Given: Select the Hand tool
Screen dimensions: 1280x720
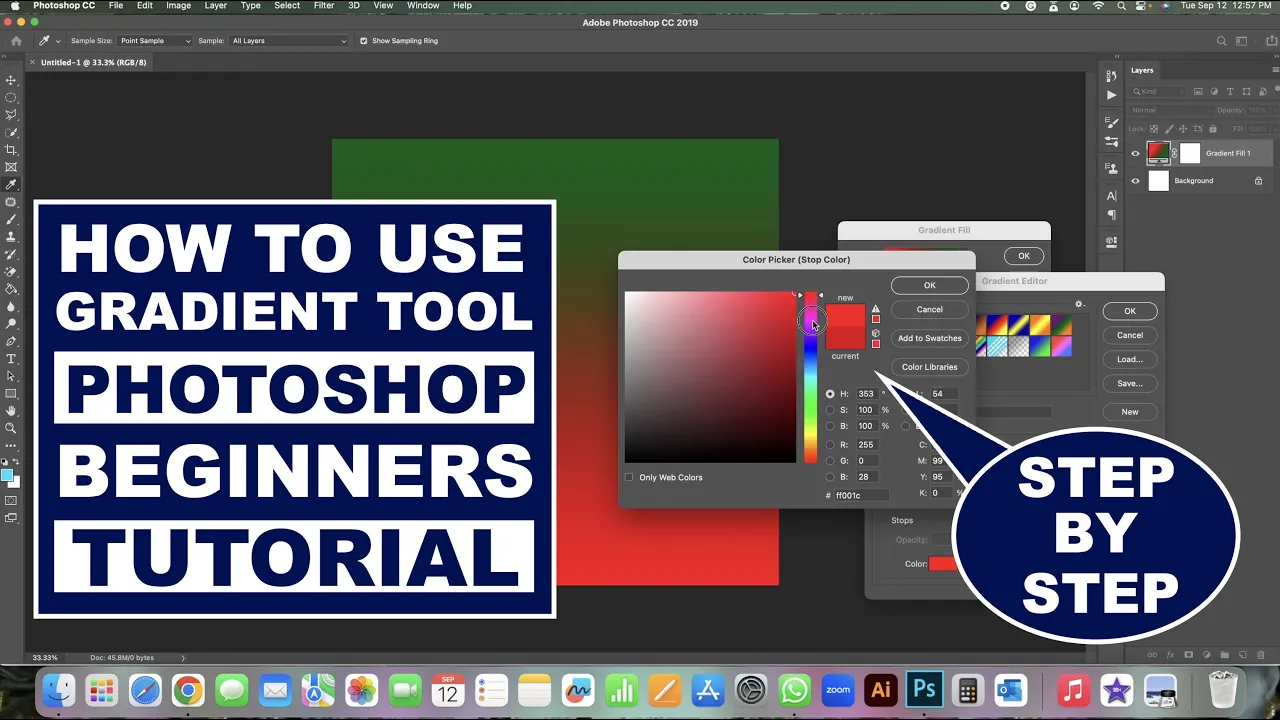Looking at the screenshot, I should pyautogui.click(x=11, y=411).
